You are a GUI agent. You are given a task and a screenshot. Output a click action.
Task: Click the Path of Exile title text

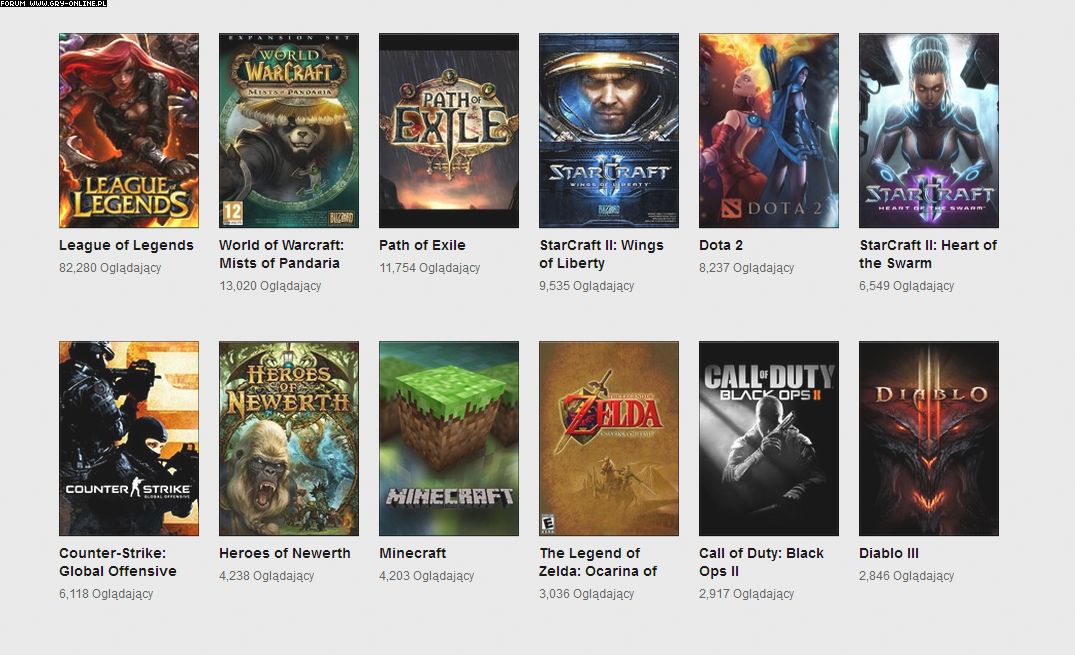(422, 245)
